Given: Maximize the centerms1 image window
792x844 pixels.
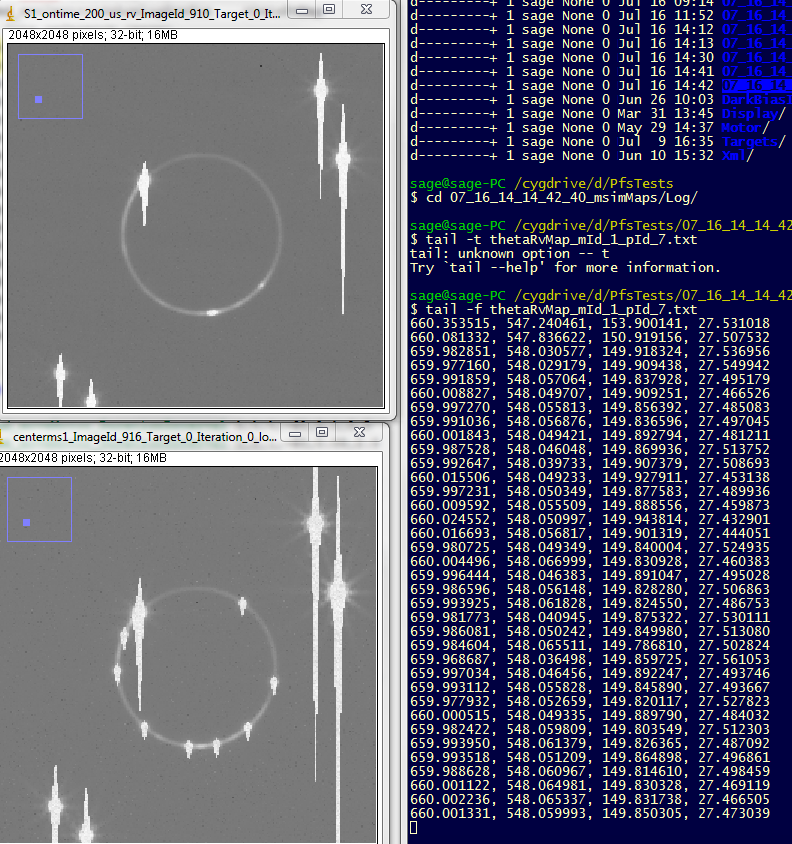Looking at the screenshot, I should (x=322, y=433).
